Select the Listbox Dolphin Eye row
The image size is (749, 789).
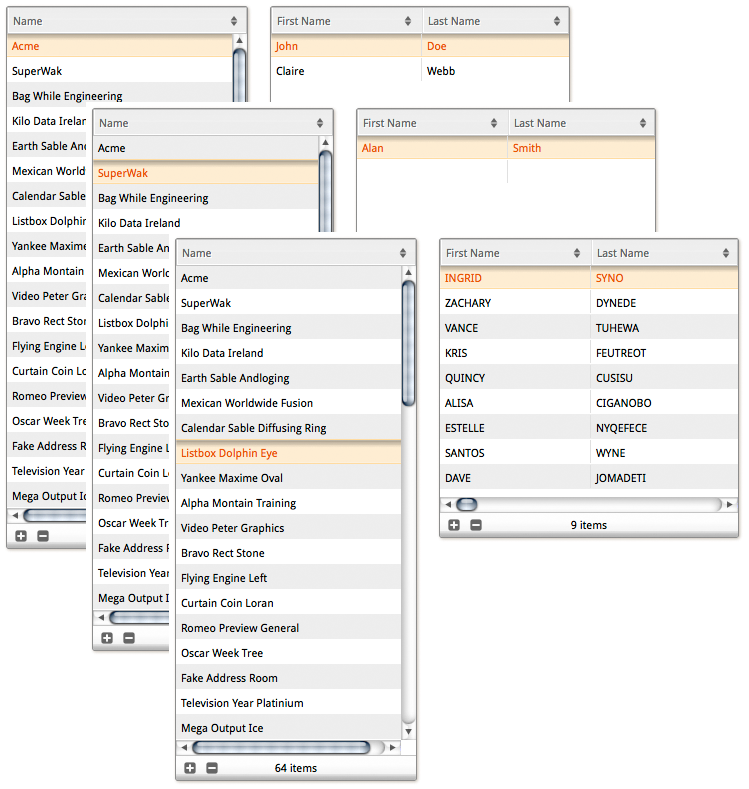coord(288,453)
